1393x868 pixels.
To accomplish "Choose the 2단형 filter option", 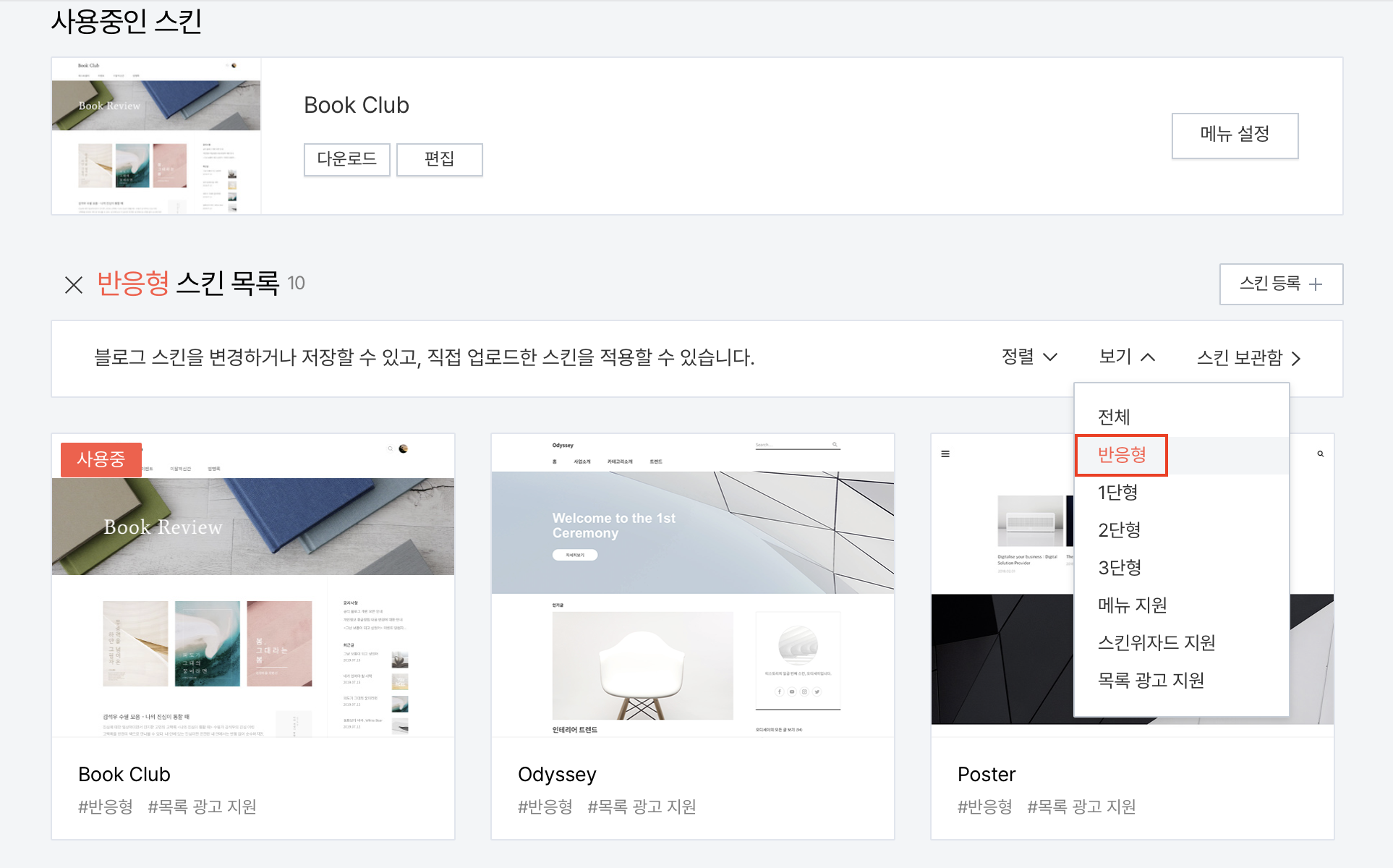I will point(1119,530).
